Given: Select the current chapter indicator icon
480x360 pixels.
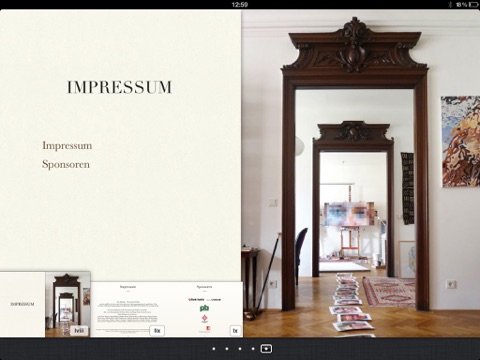Looking at the screenshot, I should (x=266, y=349).
